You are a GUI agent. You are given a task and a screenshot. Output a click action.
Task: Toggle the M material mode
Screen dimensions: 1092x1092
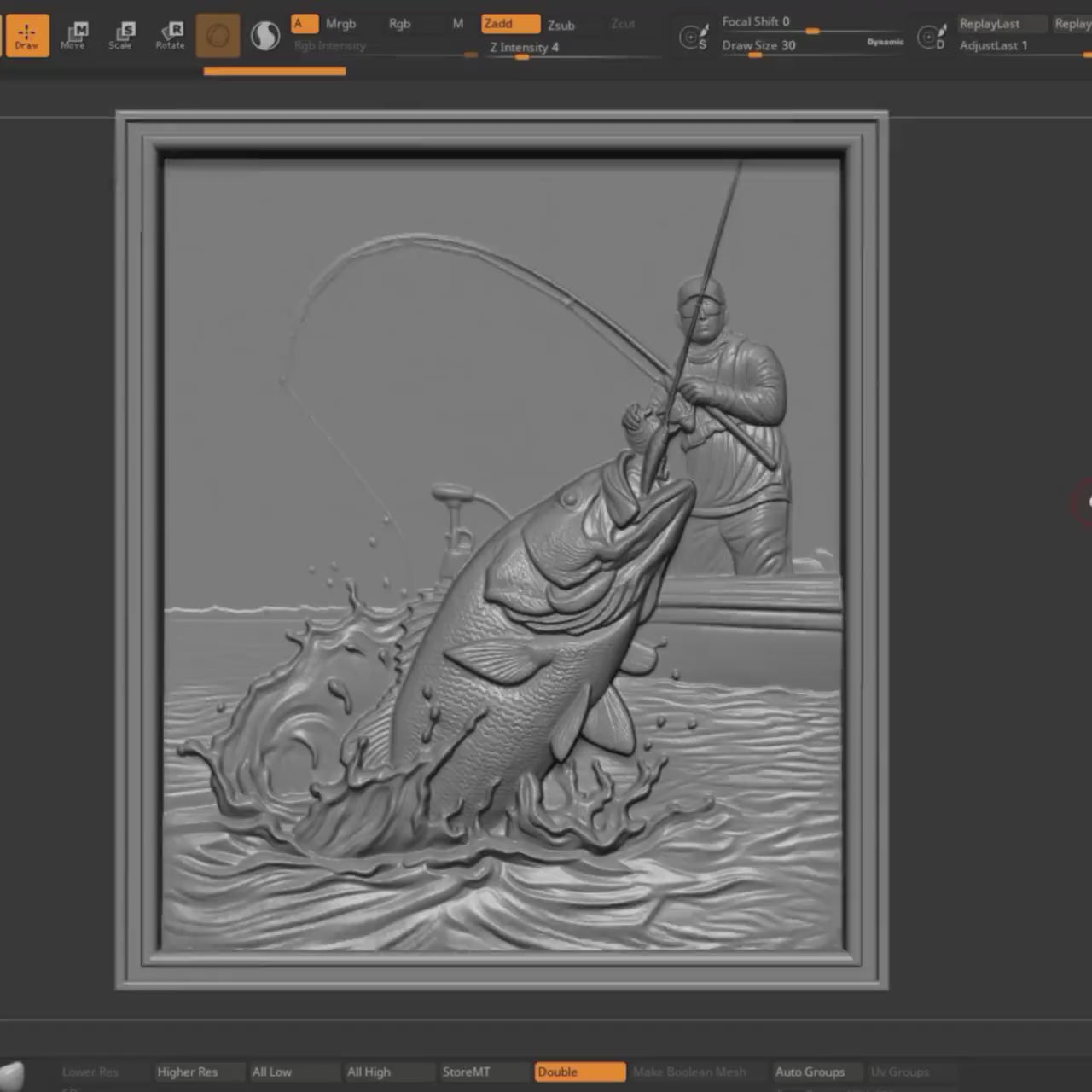(x=458, y=24)
